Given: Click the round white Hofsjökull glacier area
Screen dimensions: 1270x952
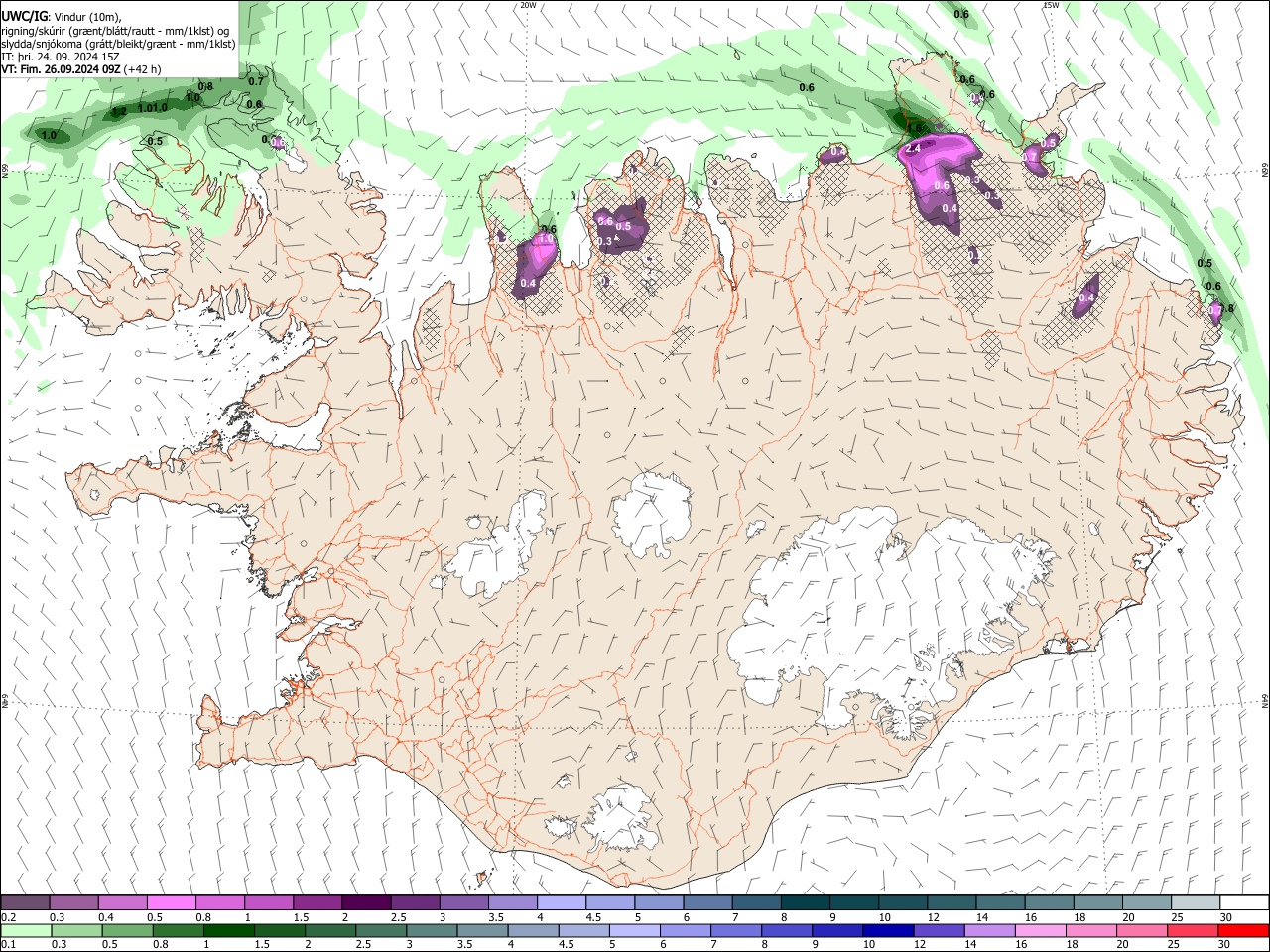Looking at the screenshot, I should click(652, 513).
